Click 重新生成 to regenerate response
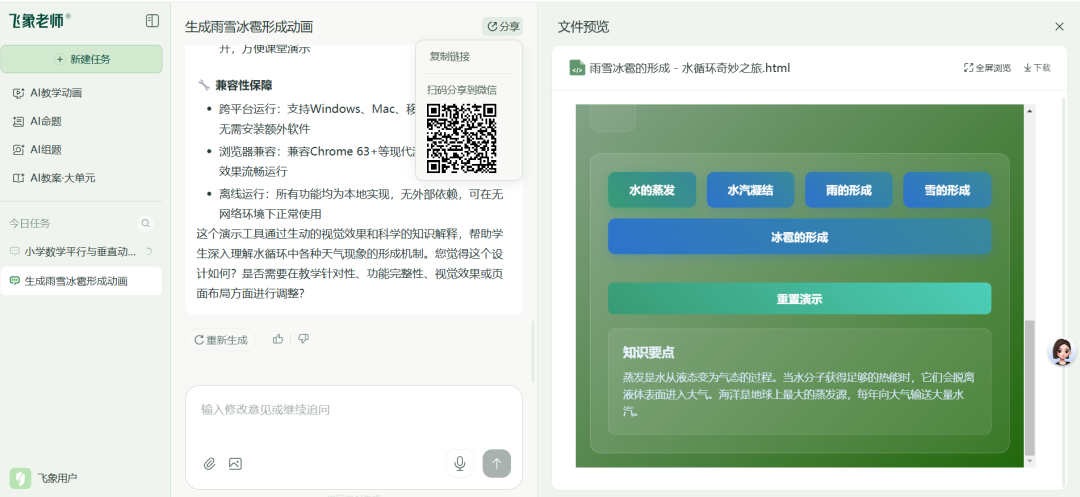1080x497 pixels. pos(220,339)
